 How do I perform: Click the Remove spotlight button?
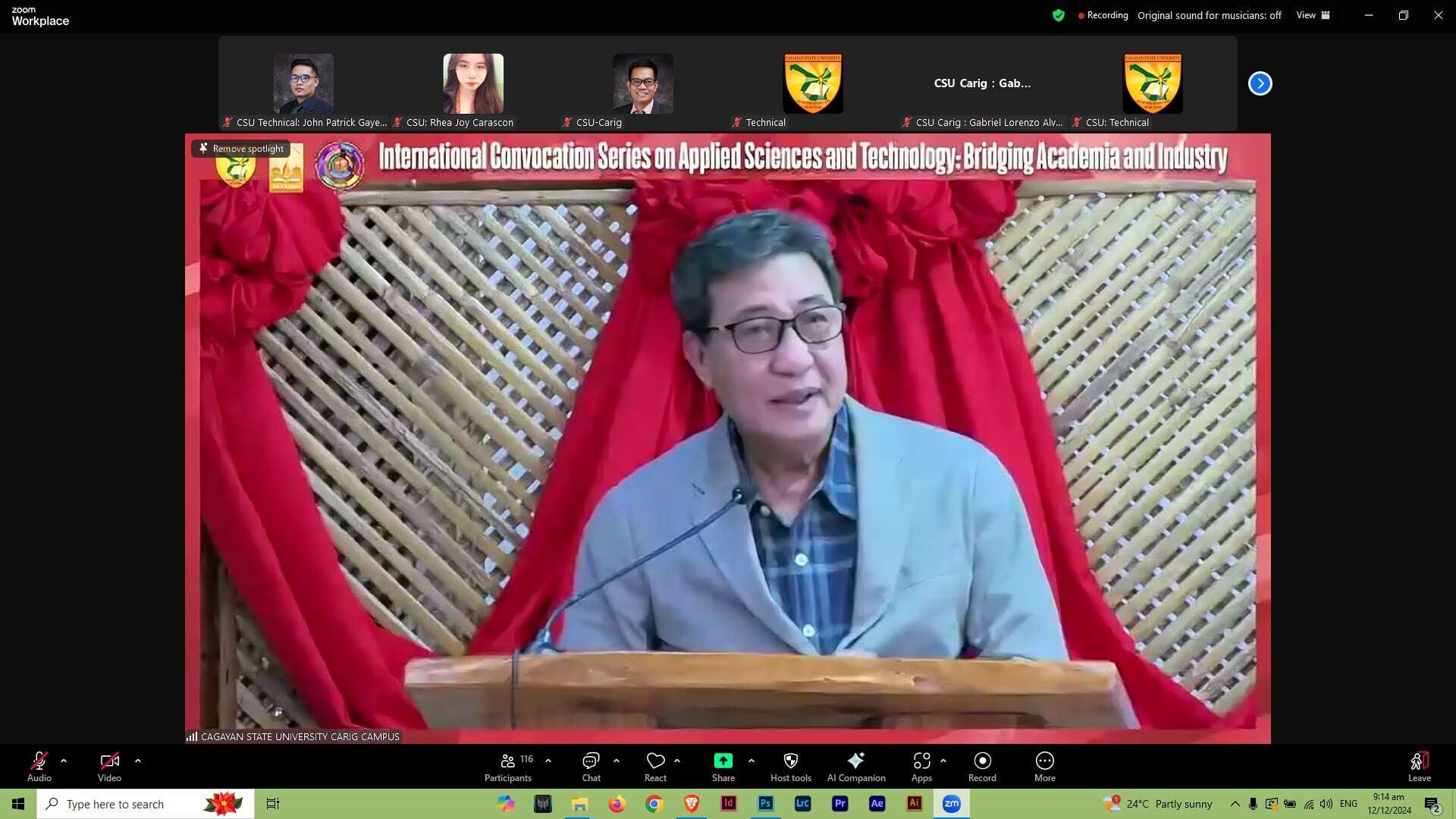pyautogui.click(x=241, y=149)
